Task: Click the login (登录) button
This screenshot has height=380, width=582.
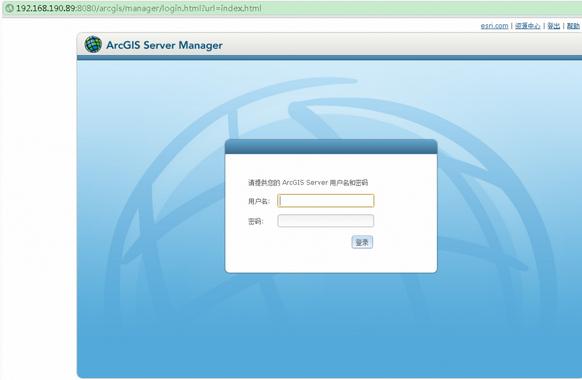Action: pyautogui.click(x=362, y=242)
